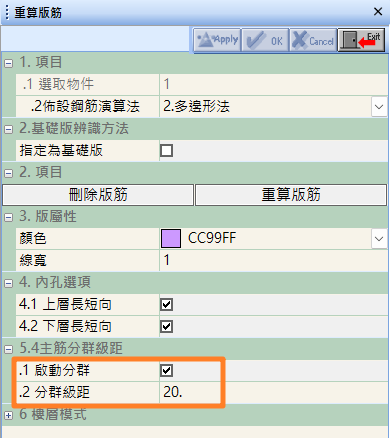Collapse the 2. 項目 section

pos(8,173)
